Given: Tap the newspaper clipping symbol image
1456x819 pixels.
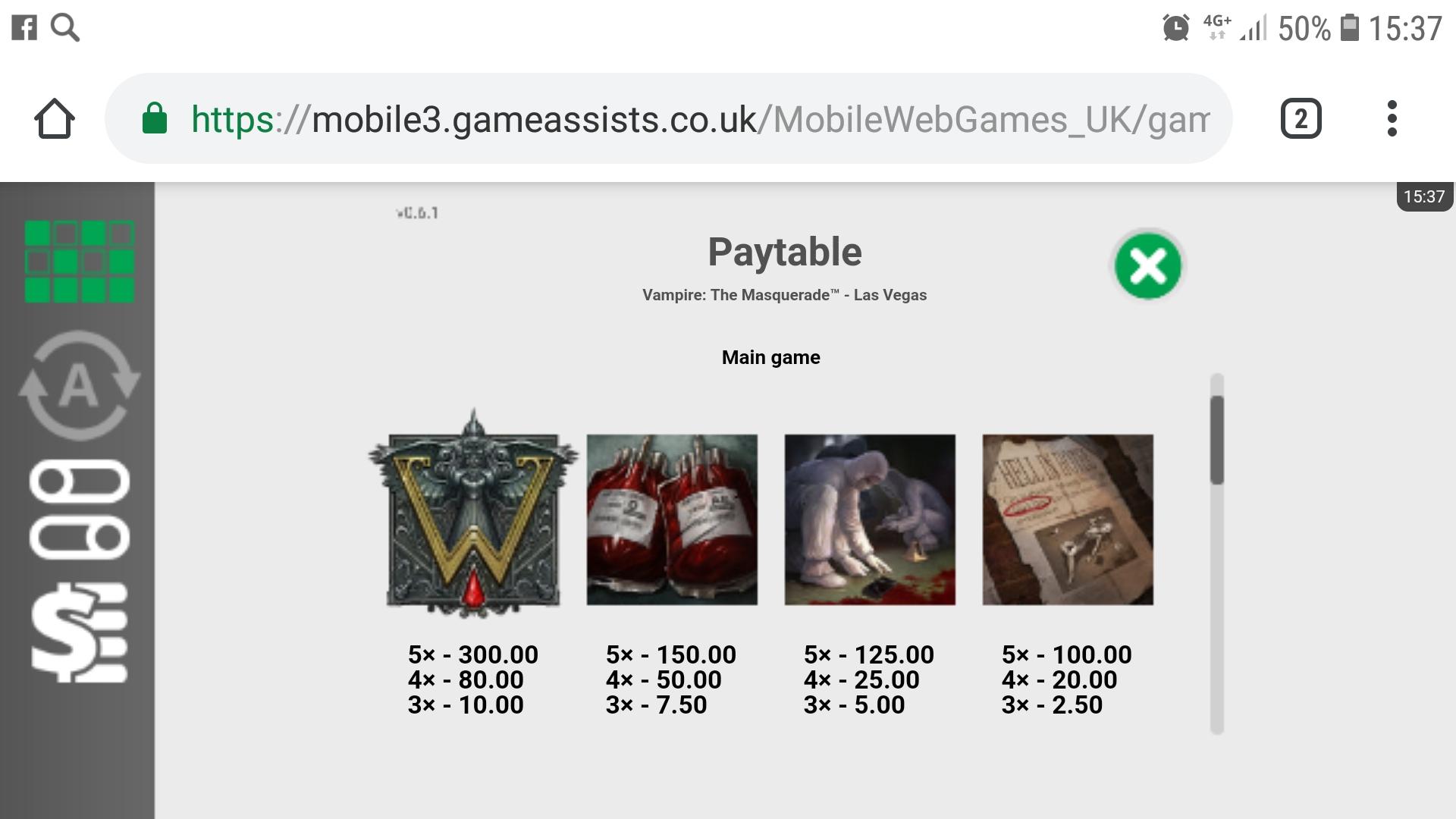Looking at the screenshot, I should (x=1068, y=519).
